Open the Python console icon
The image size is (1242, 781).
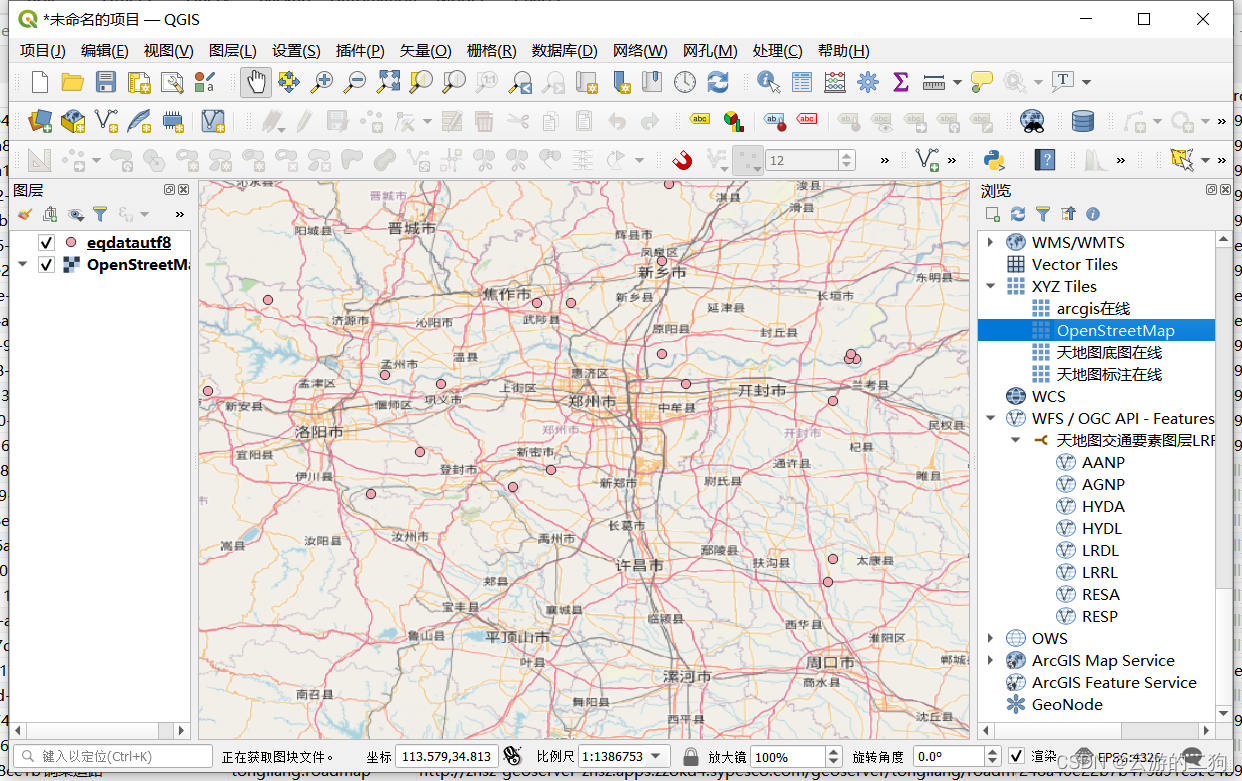[994, 160]
